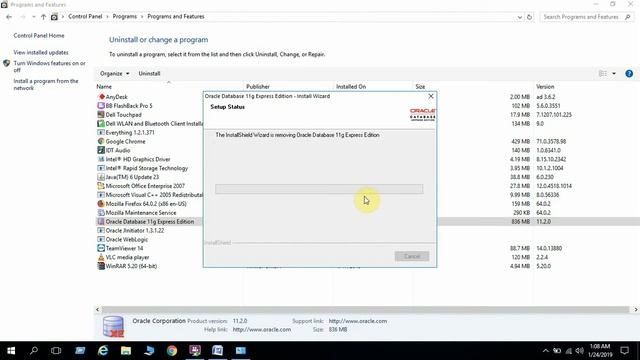640x360 pixels.
Task: Show hidden system tray icons chevron
Action: [546, 351]
